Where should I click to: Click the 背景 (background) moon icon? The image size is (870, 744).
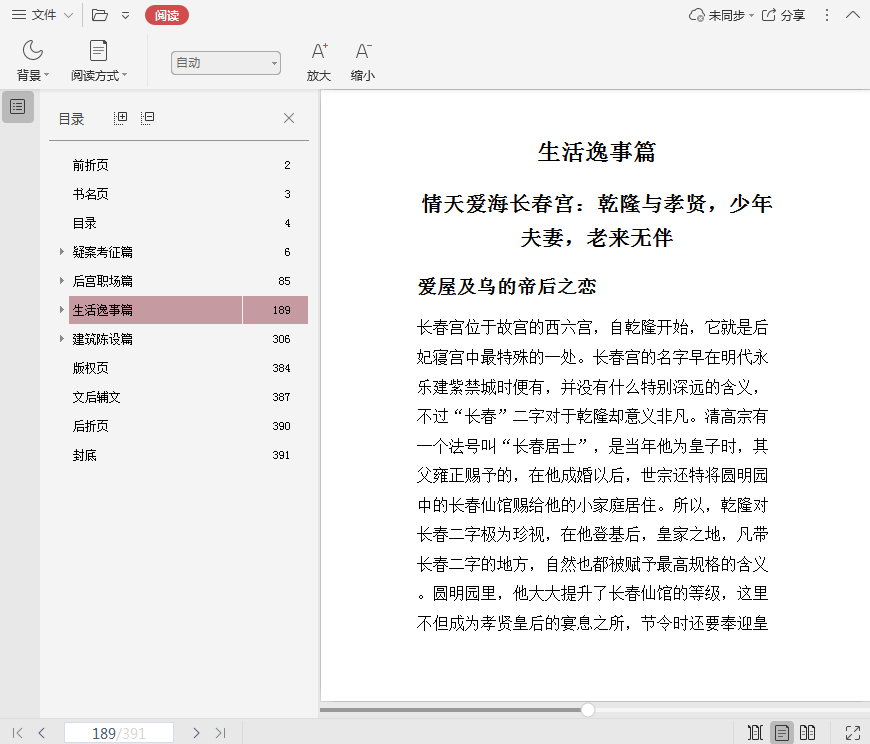pos(33,51)
